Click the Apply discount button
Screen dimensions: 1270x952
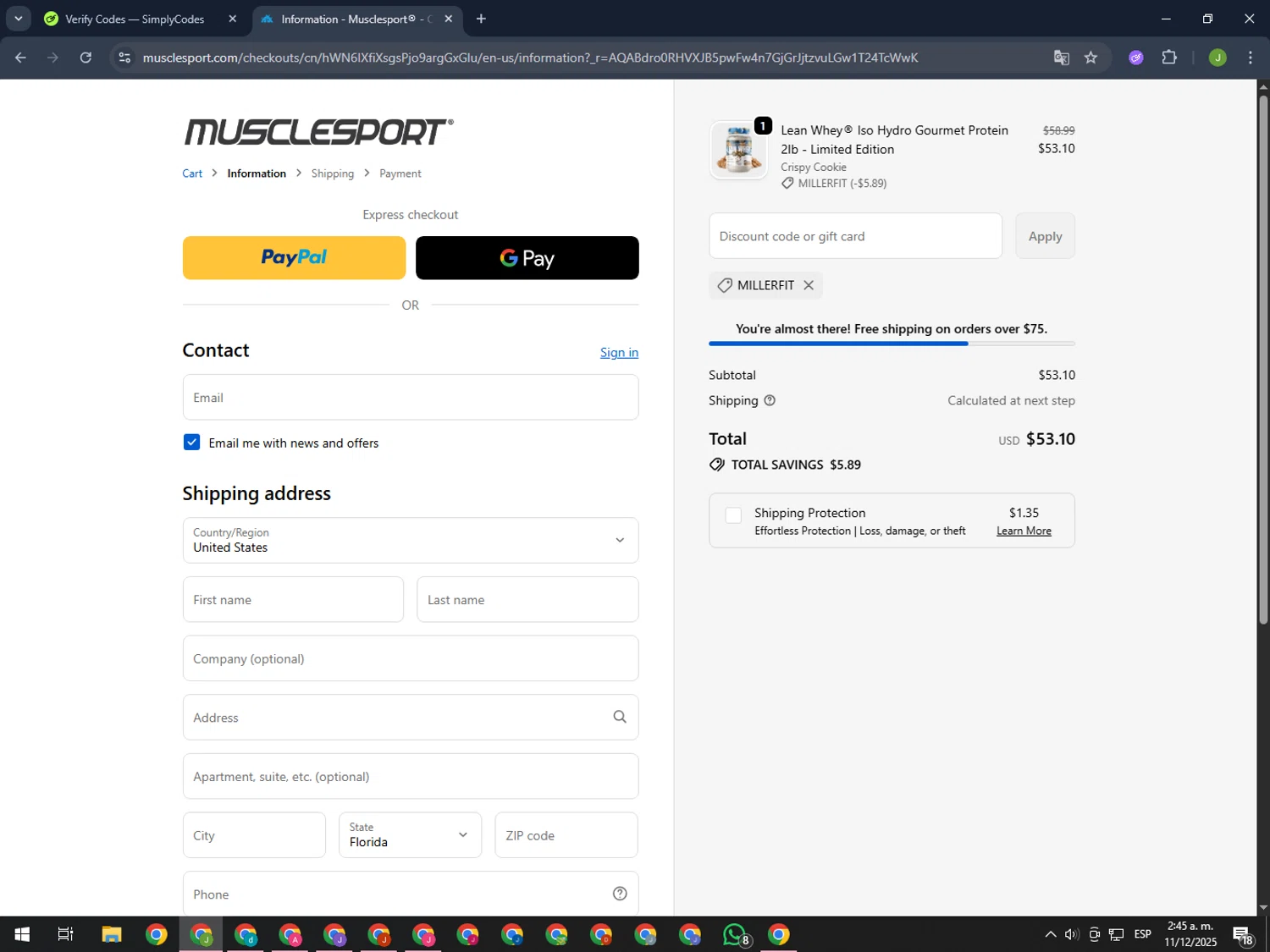(x=1045, y=236)
